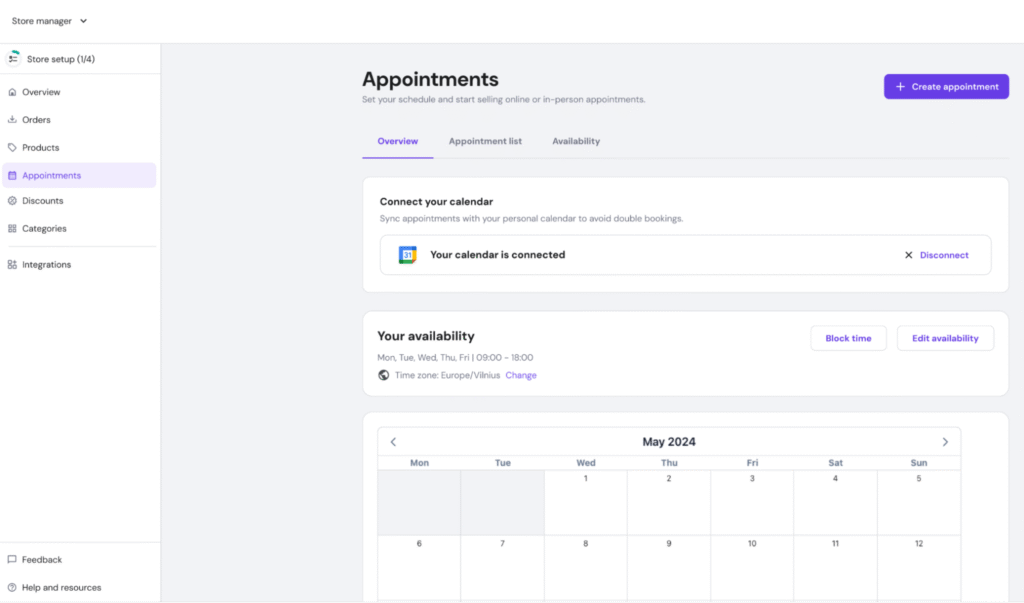Click the Overview home icon in sidebar

tap(12, 92)
